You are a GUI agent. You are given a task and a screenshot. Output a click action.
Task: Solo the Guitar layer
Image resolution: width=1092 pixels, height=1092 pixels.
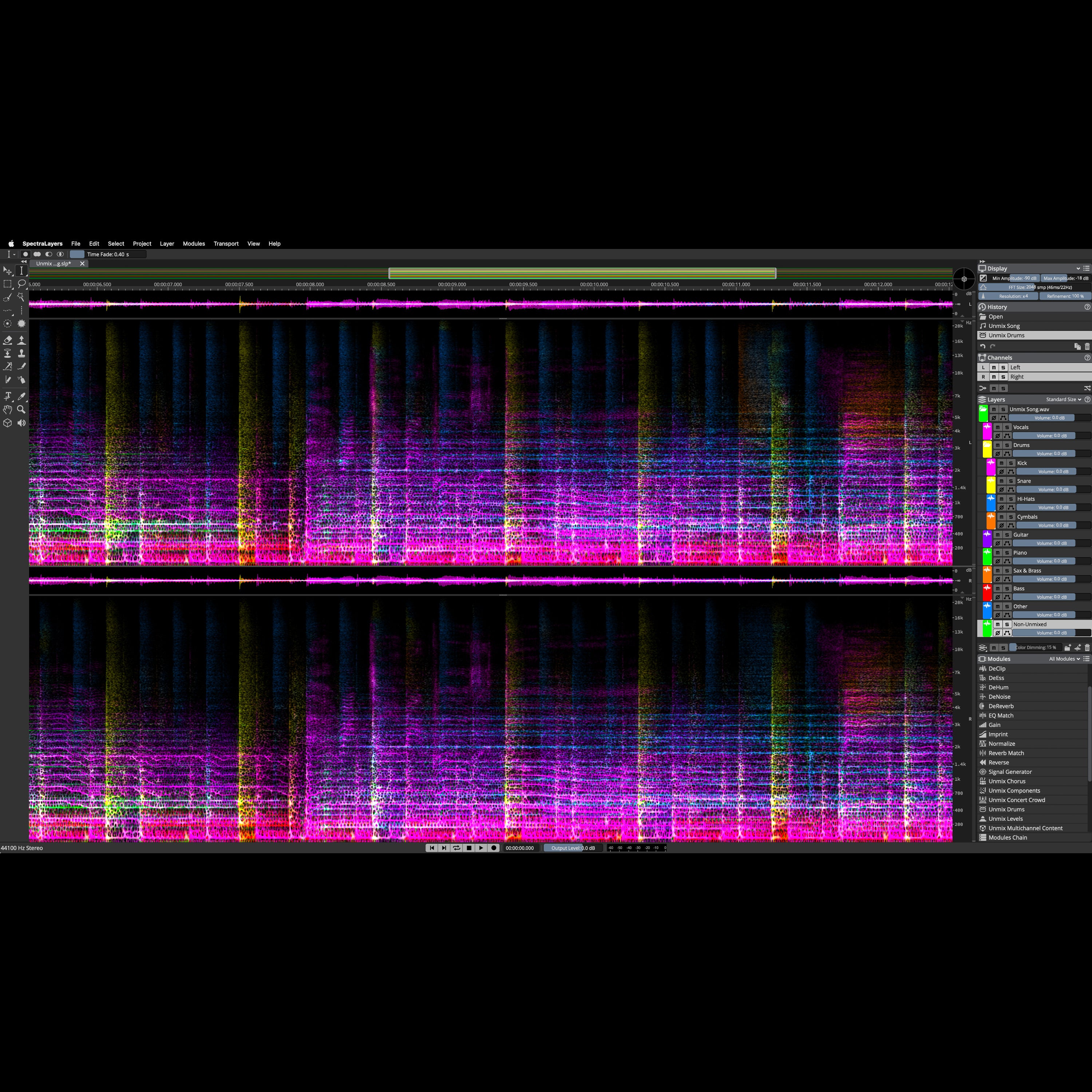[x=1007, y=535]
